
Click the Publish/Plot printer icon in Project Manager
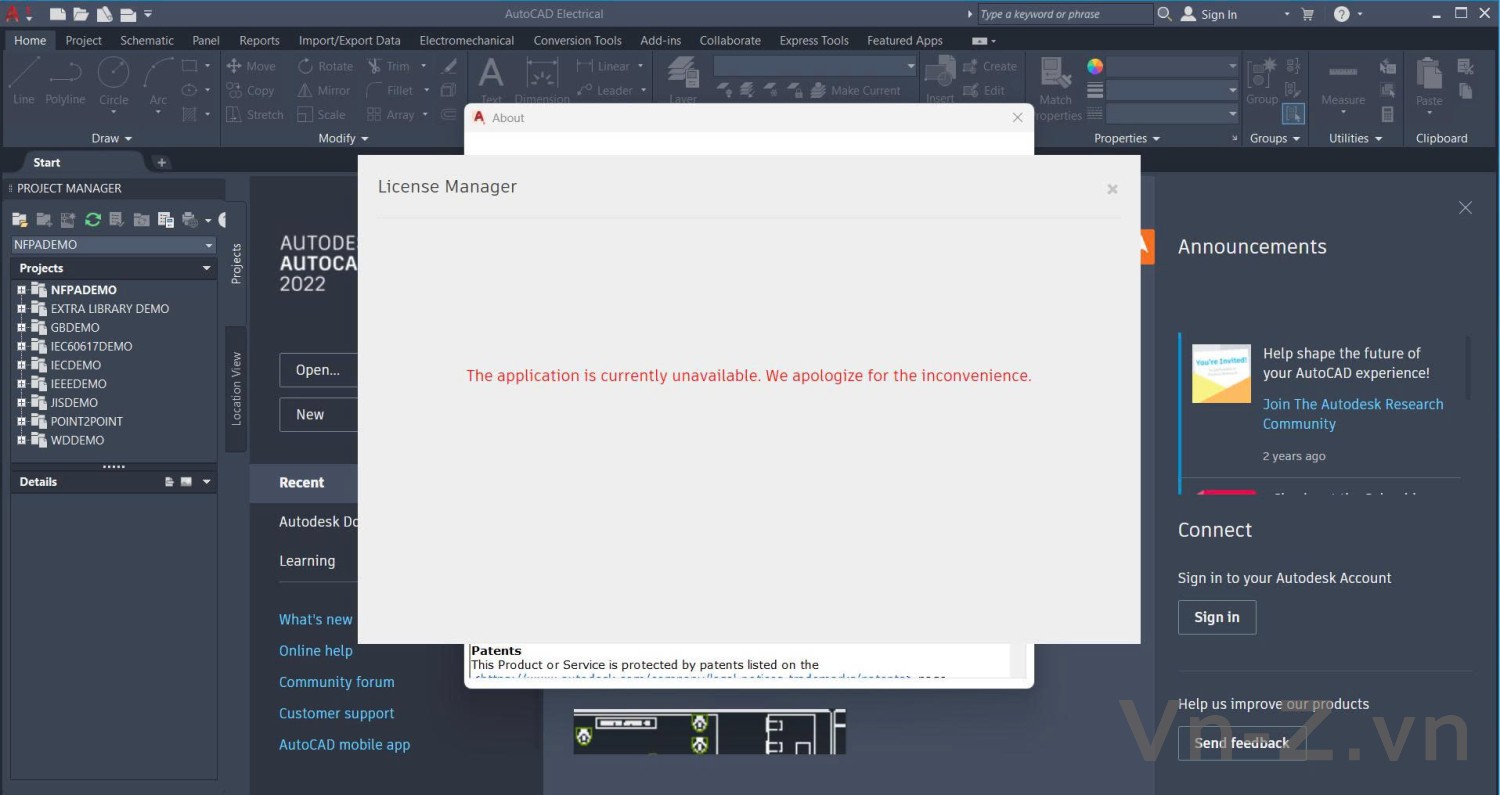pyautogui.click(x=190, y=220)
